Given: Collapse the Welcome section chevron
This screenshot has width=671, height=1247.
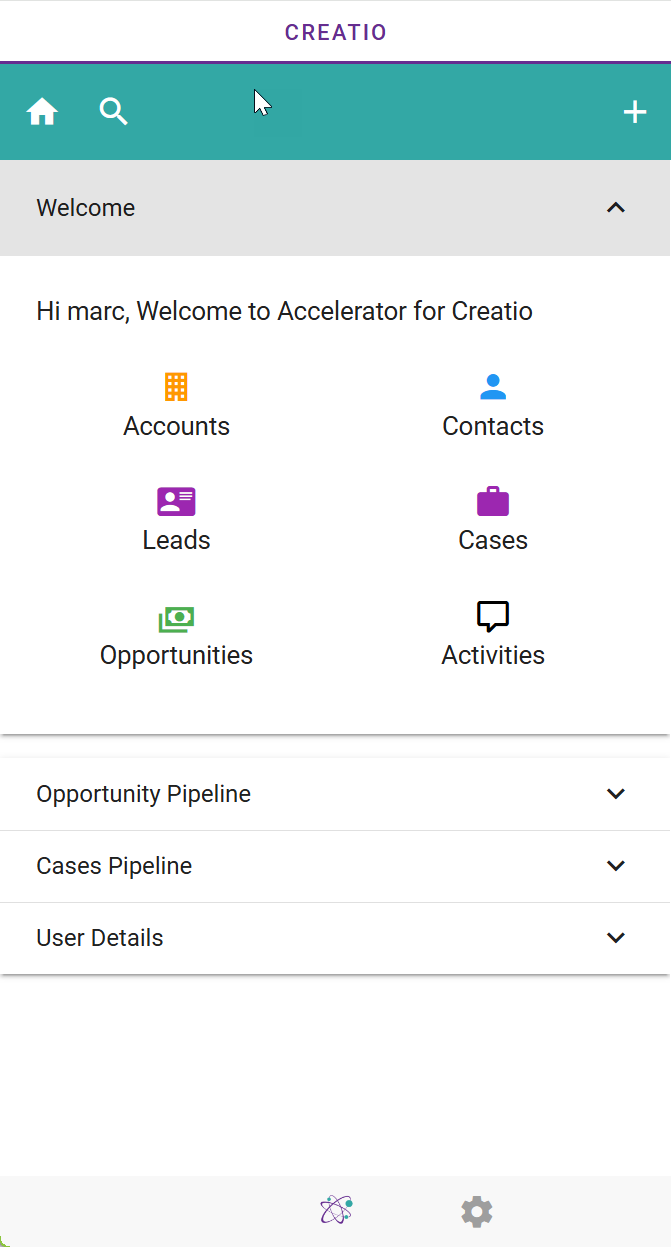Looking at the screenshot, I should pos(616,208).
